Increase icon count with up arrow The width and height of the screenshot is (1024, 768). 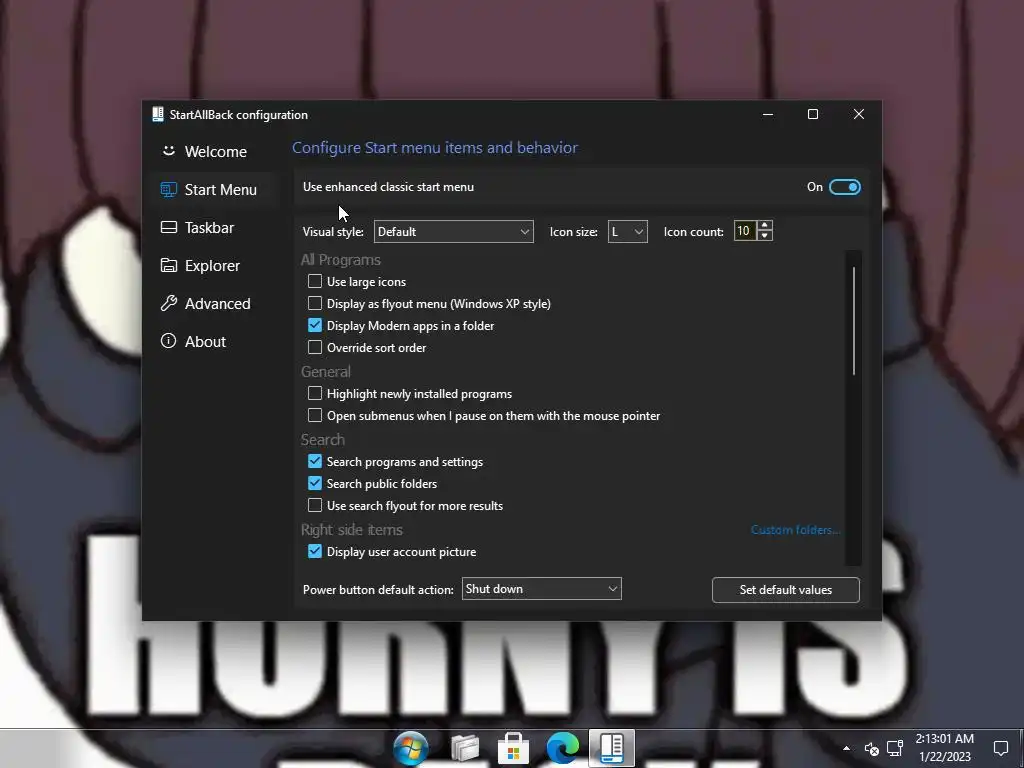pos(765,225)
